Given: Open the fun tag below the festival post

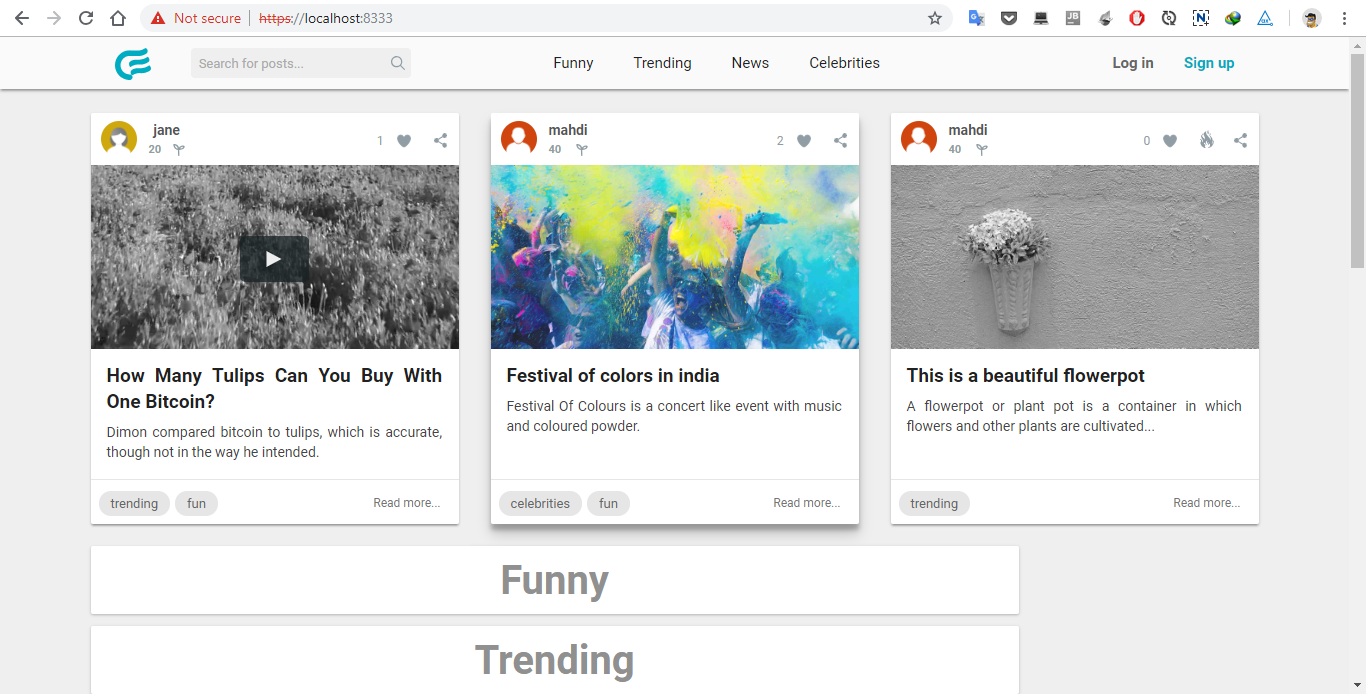Looking at the screenshot, I should coord(608,503).
